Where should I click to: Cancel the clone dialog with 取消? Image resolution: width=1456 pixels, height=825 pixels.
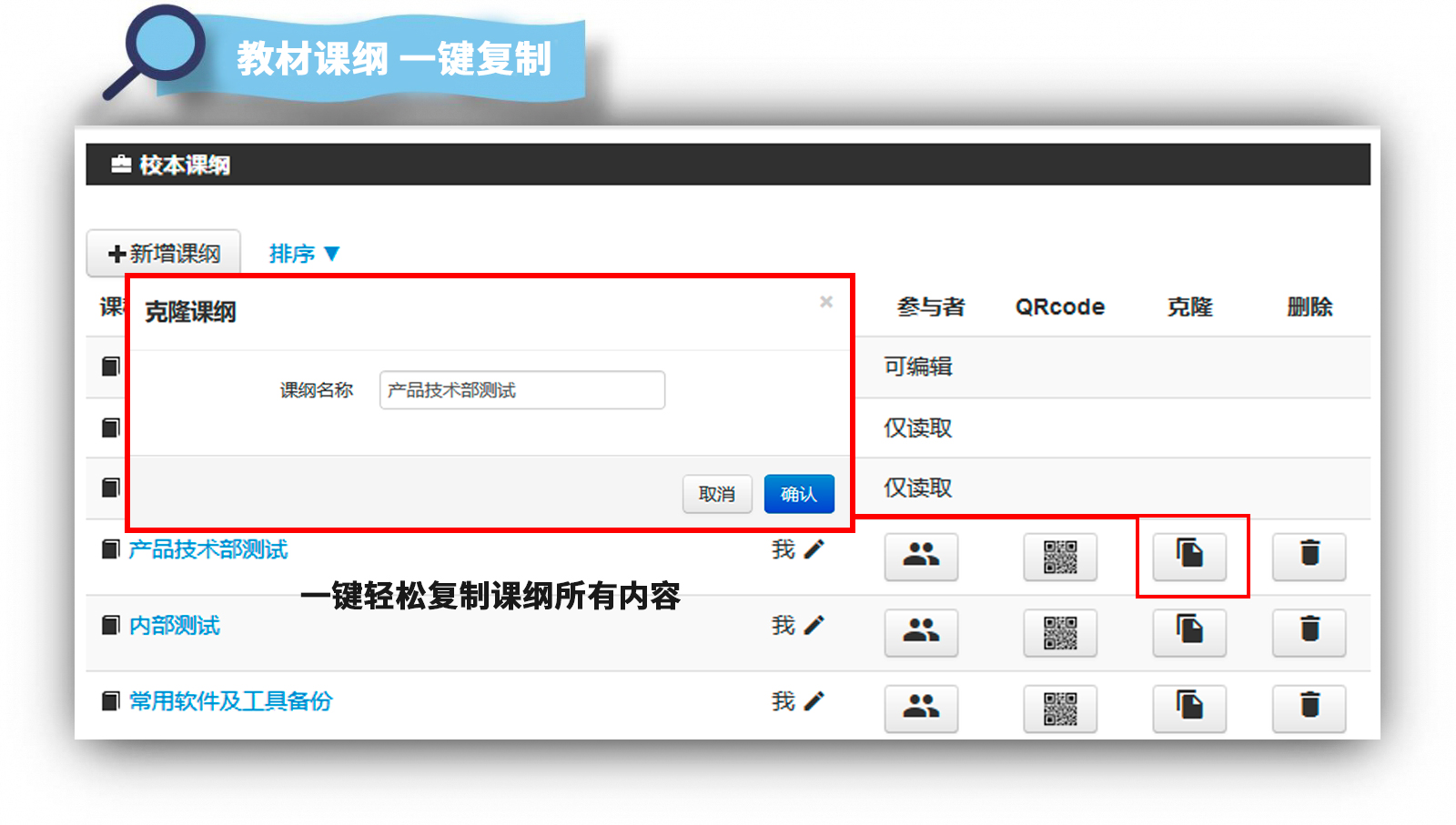coord(717,494)
